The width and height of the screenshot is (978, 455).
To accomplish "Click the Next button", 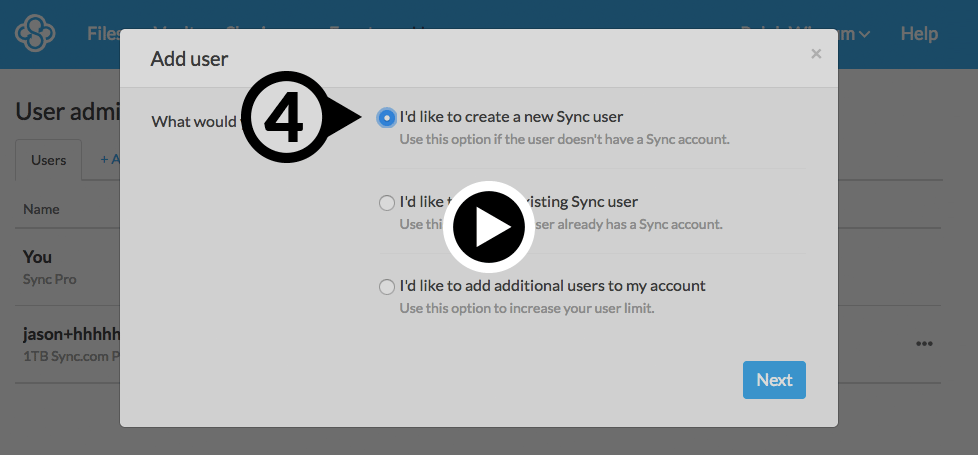I will [773, 380].
